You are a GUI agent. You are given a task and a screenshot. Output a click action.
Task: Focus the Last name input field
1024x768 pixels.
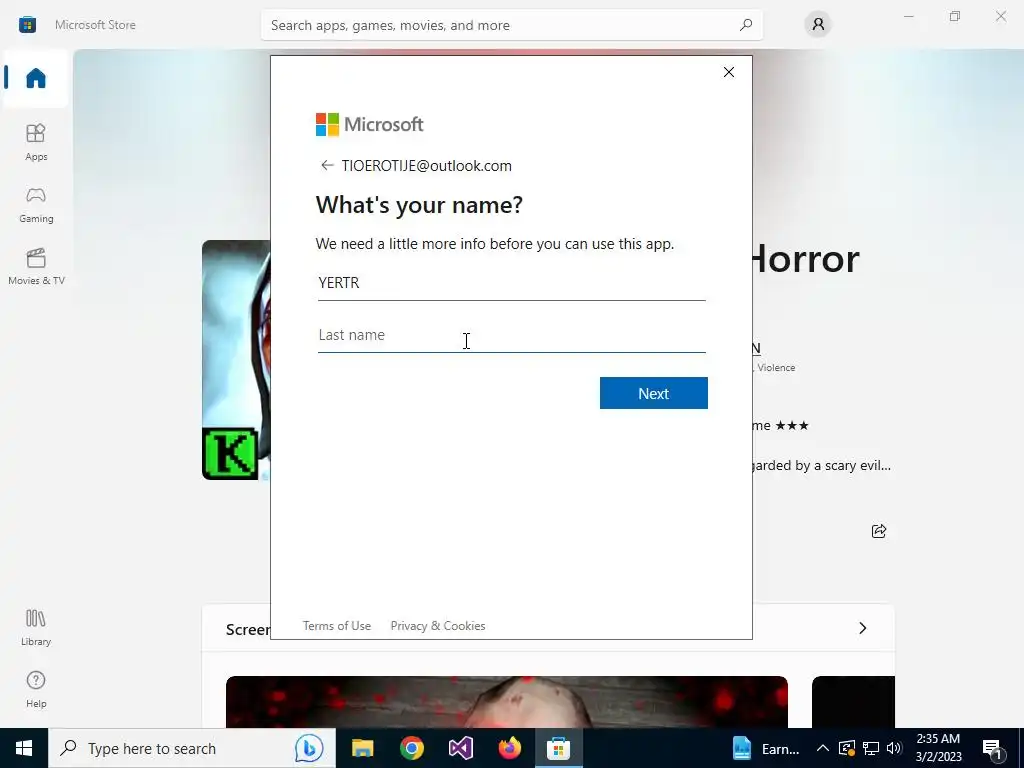point(511,336)
